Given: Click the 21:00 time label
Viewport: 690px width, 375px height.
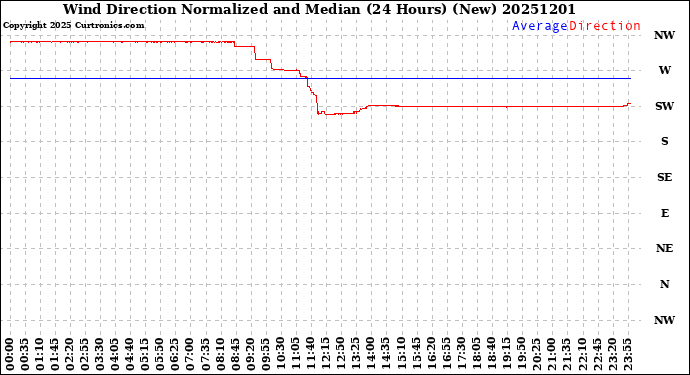Looking at the screenshot, I should pos(551,354).
